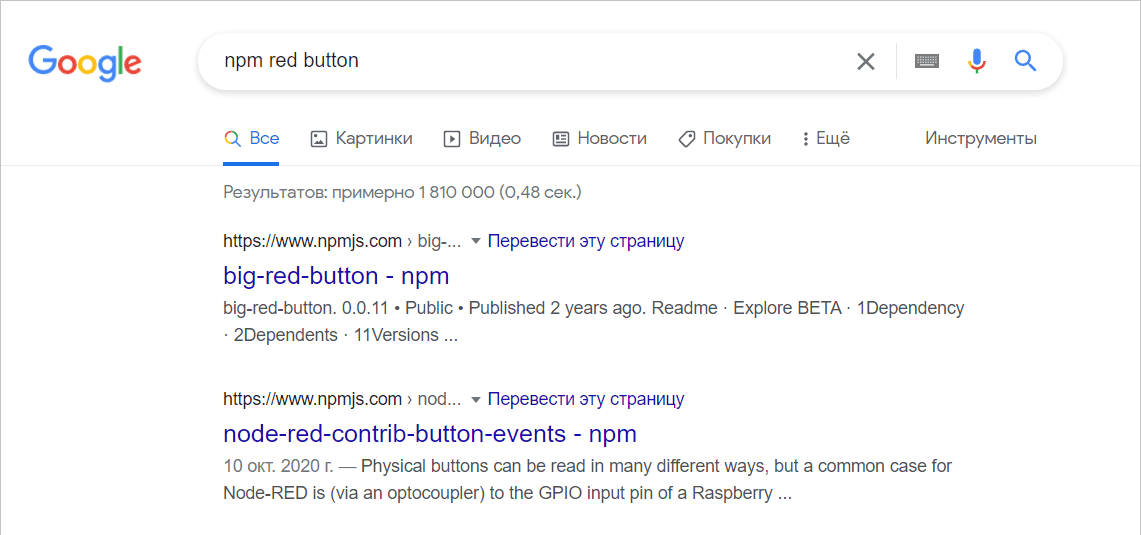1141x535 pixels.
Task: Click the blue magnifier search button
Action: coord(1025,61)
